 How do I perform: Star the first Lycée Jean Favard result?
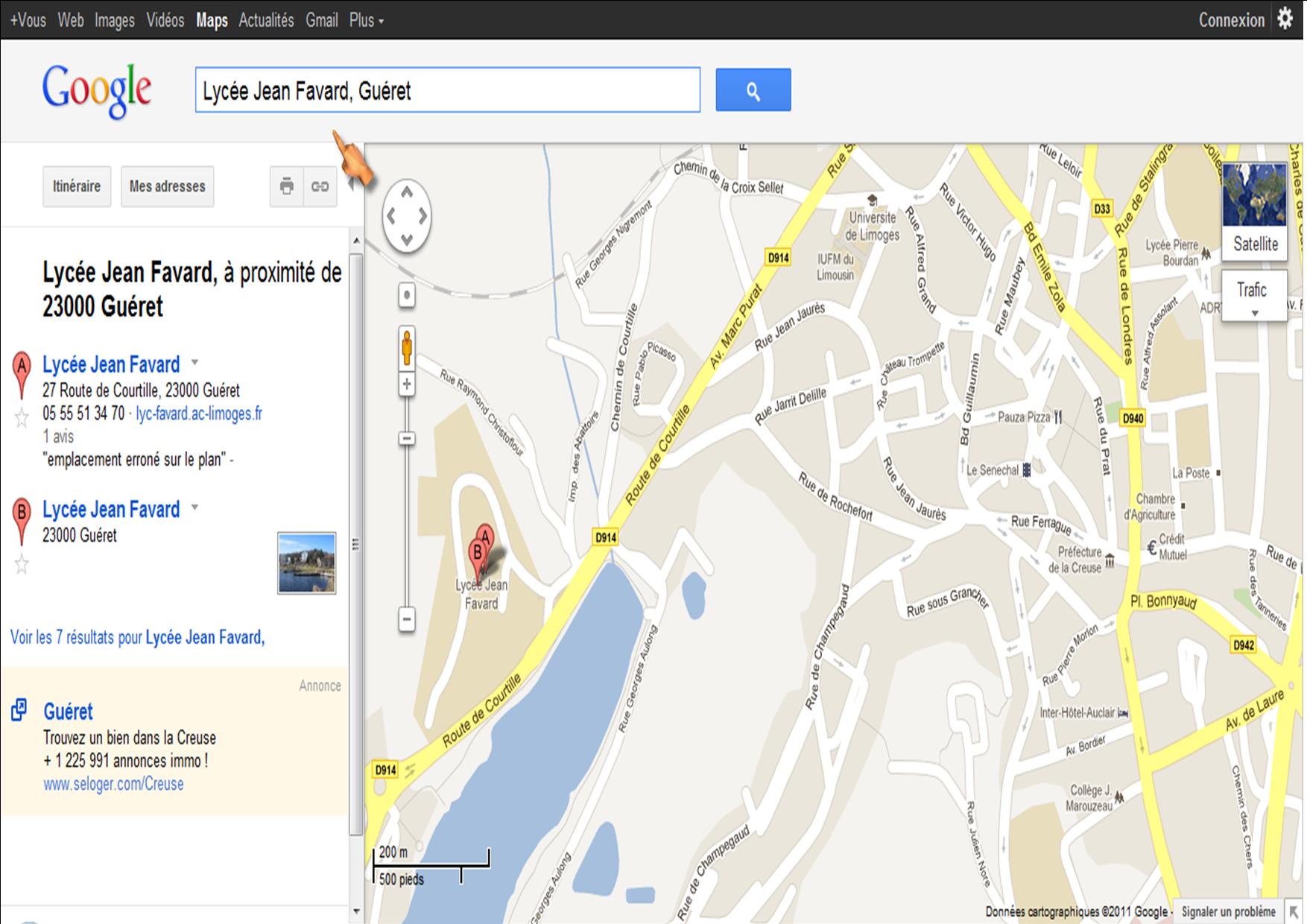pos(22,418)
